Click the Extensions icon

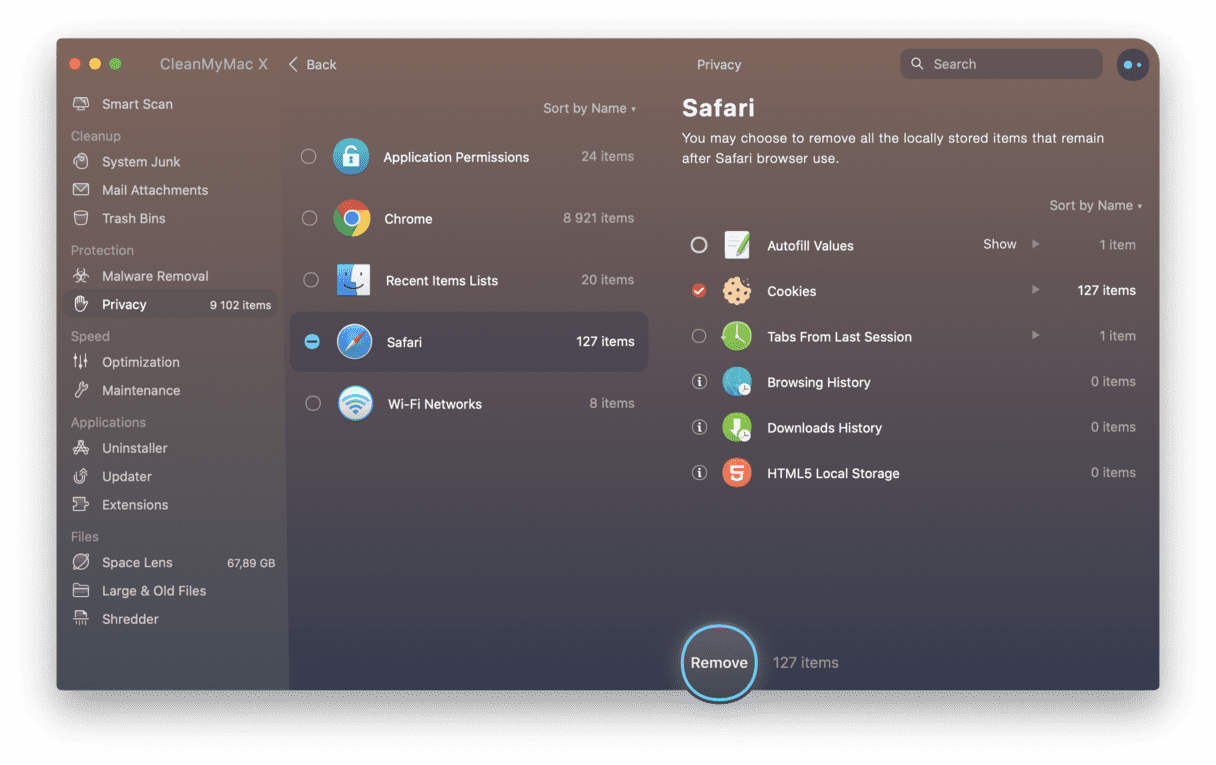[x=81, y=504]
